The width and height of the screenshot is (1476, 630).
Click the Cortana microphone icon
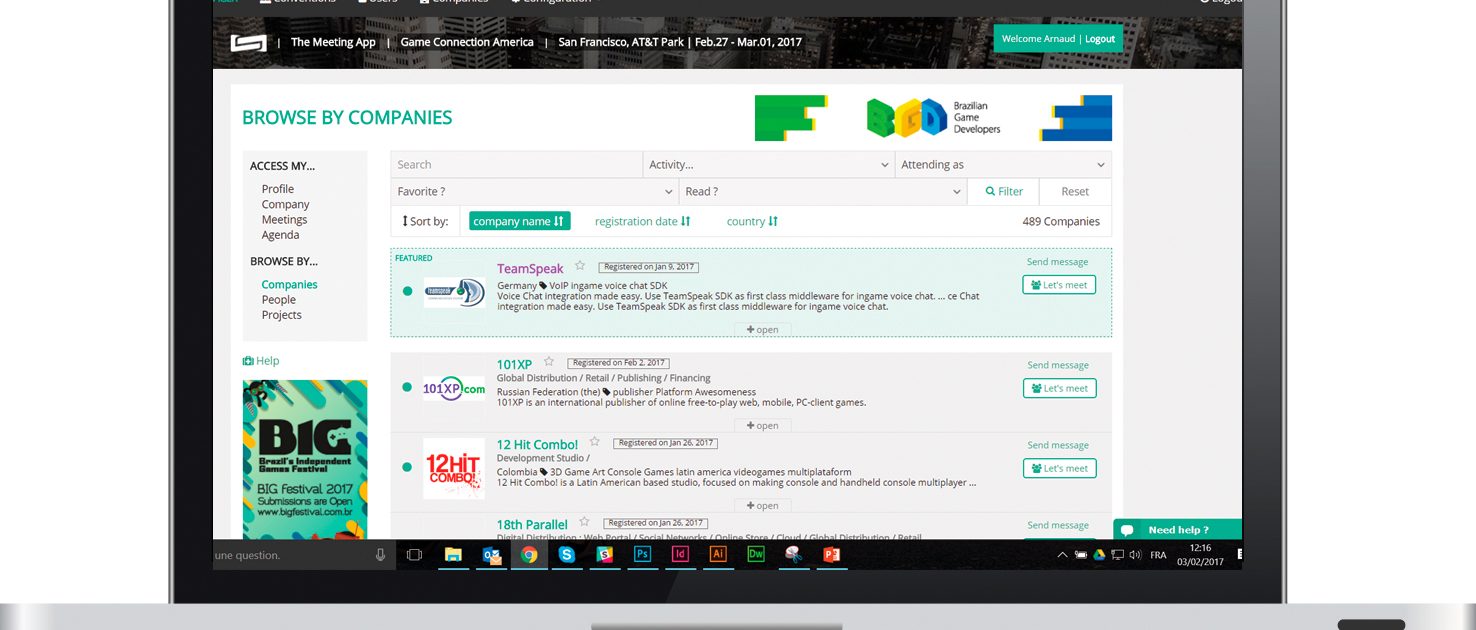(380, 554)
